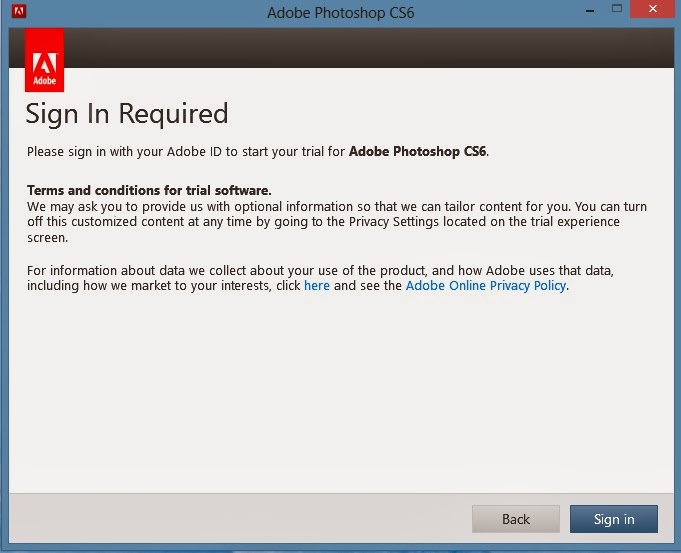Viewport: 681px width, 553px height.
Task: Click the Sign in button
Action: 614,519
